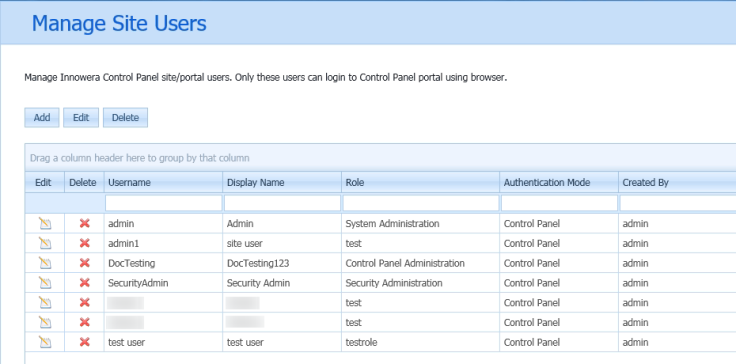The width and height of the screenshot is (736, 364).
Task: Sort by the Created By column header
Action: (x=677, y=183)
